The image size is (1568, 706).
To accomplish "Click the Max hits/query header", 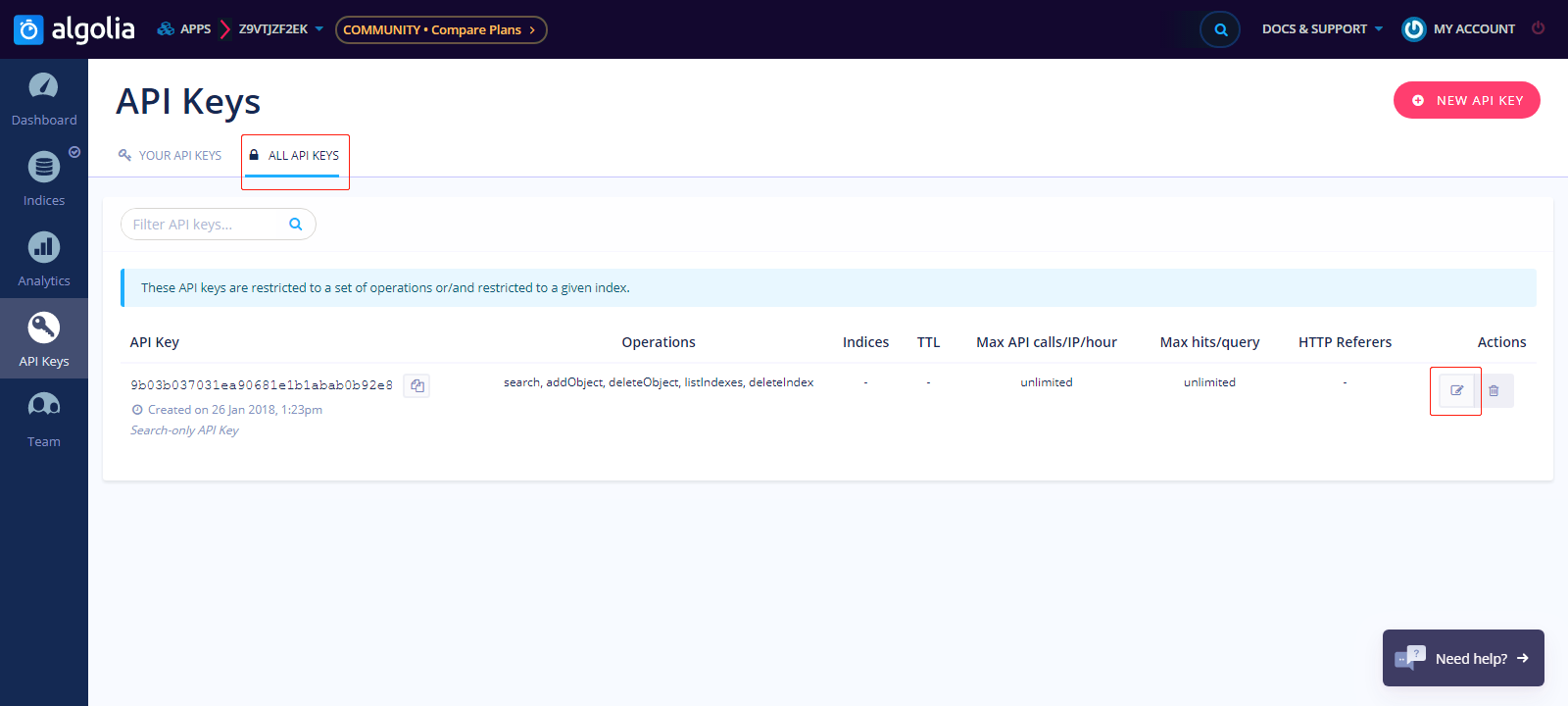I will click(x=1209, y=342).
